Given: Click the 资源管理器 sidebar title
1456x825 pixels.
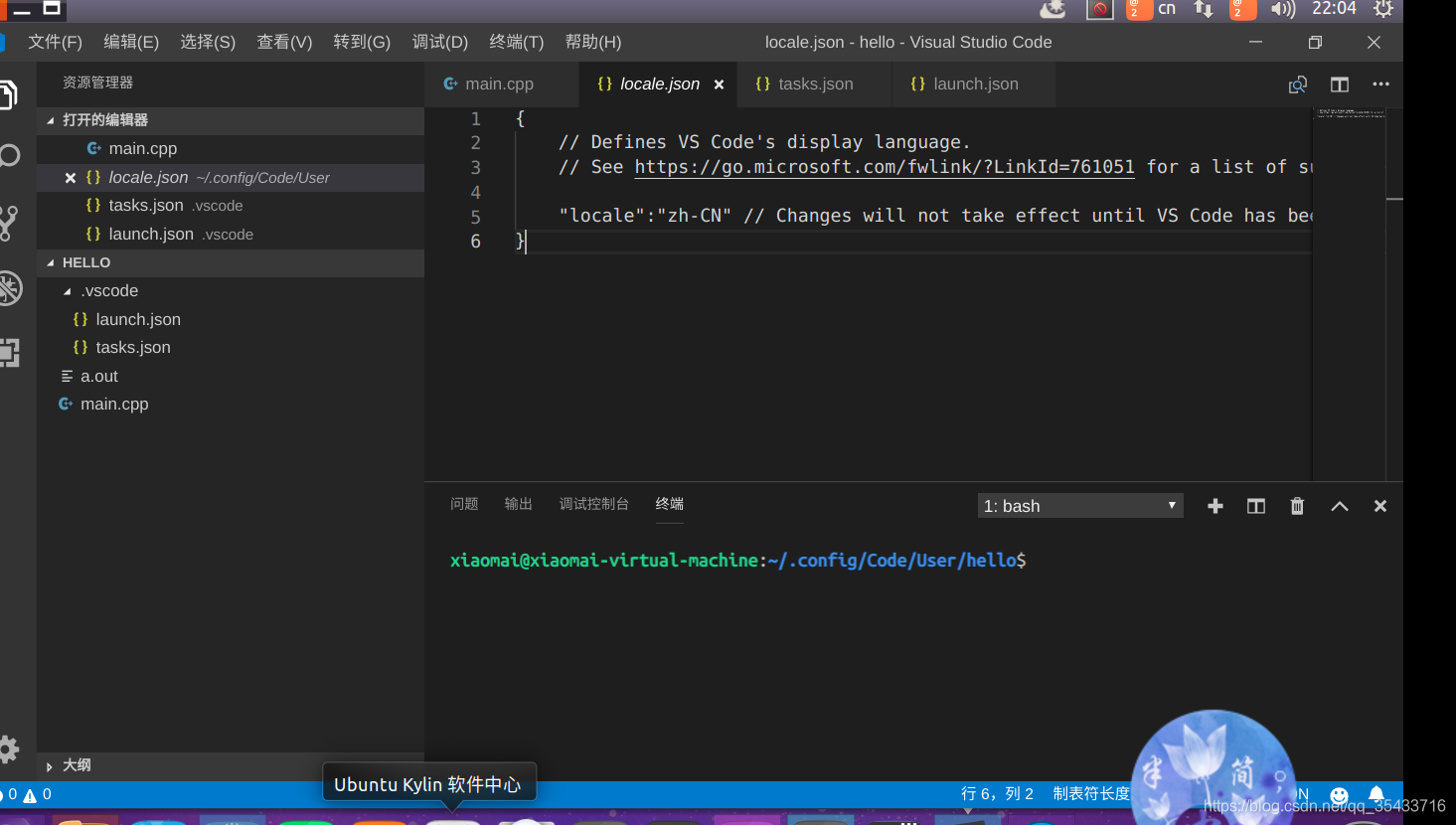Looking at the screenshot, I should (x=97, y=82).
